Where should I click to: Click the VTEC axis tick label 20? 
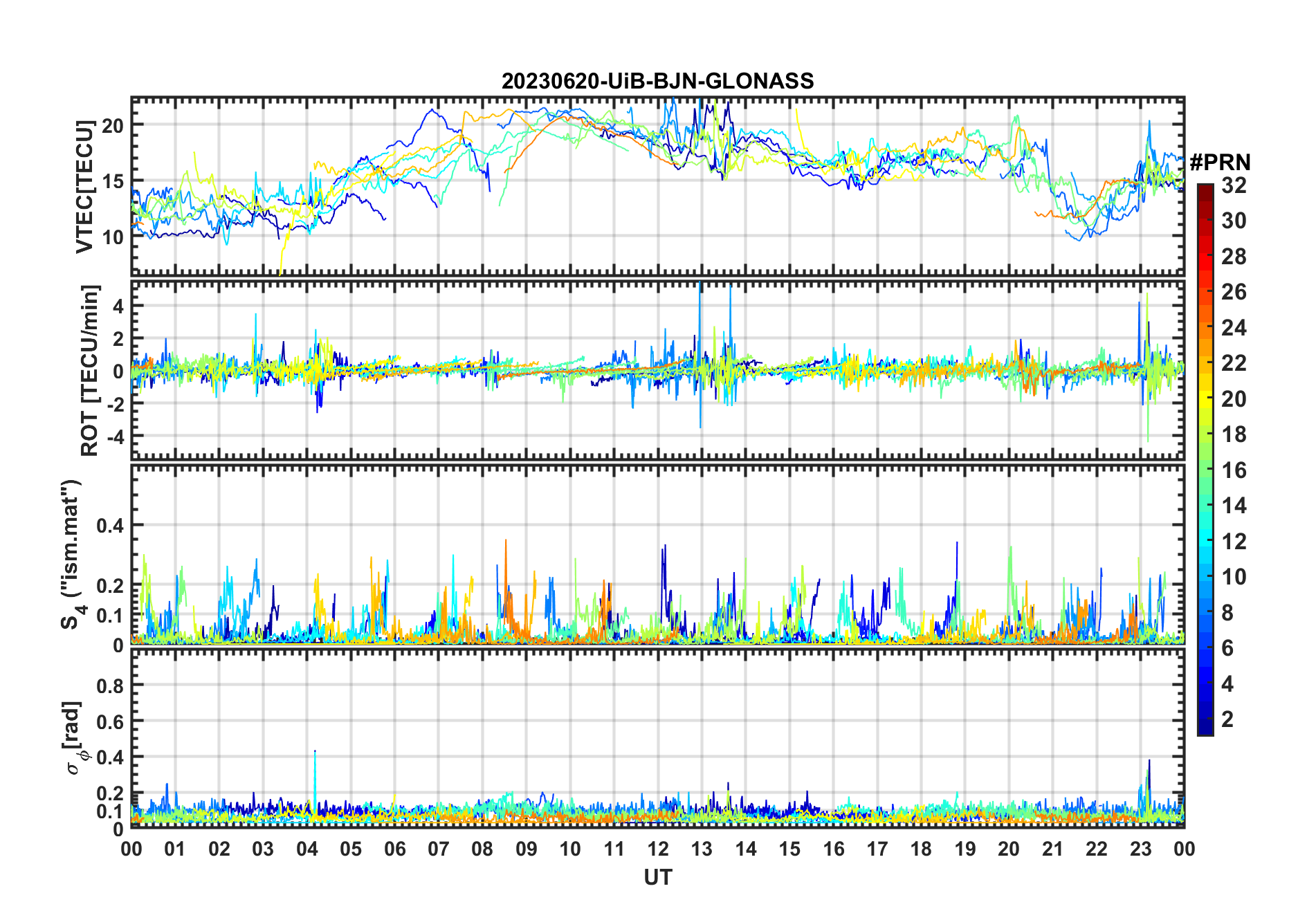click(112, 126)
